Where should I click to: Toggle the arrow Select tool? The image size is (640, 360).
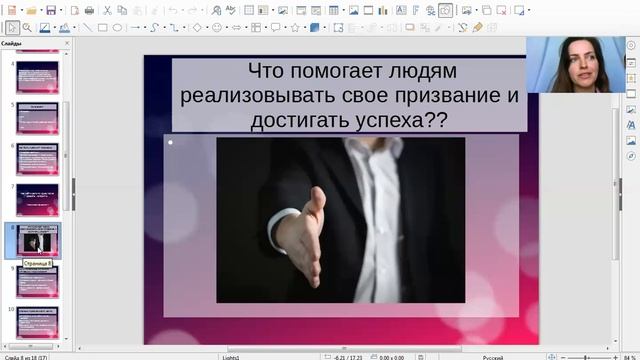pos(12,28)
